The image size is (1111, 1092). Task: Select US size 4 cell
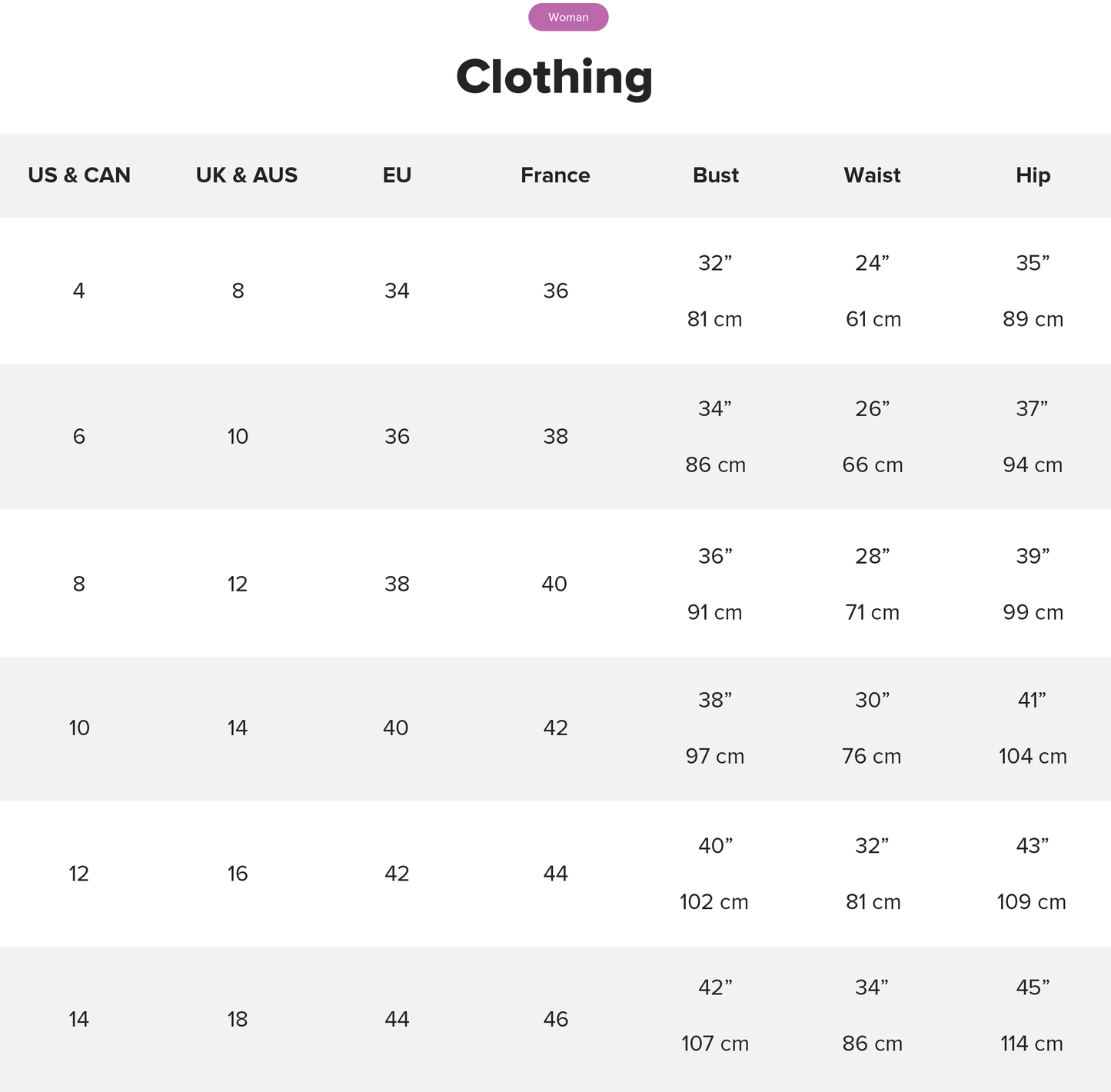[79, 291]
